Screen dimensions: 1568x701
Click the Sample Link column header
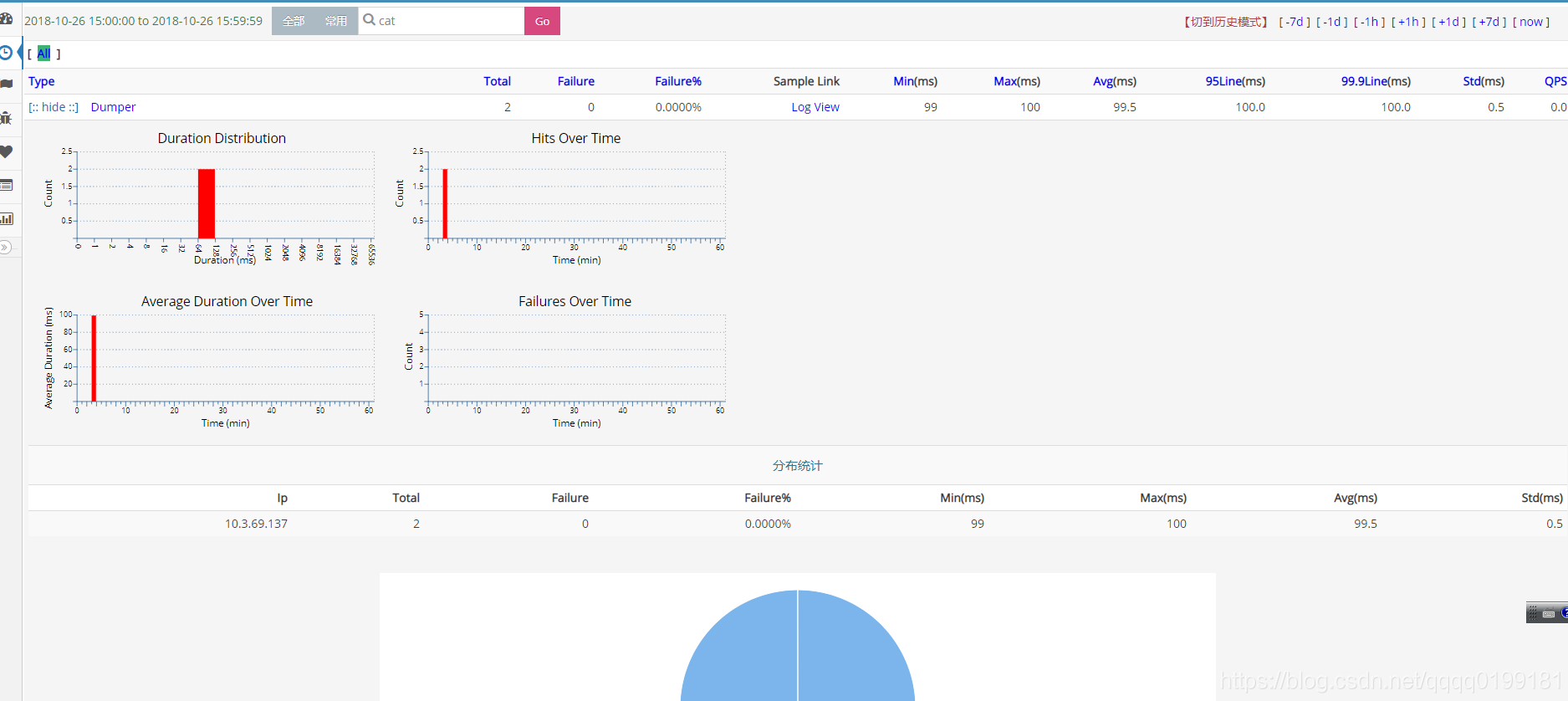coord(806,81)
